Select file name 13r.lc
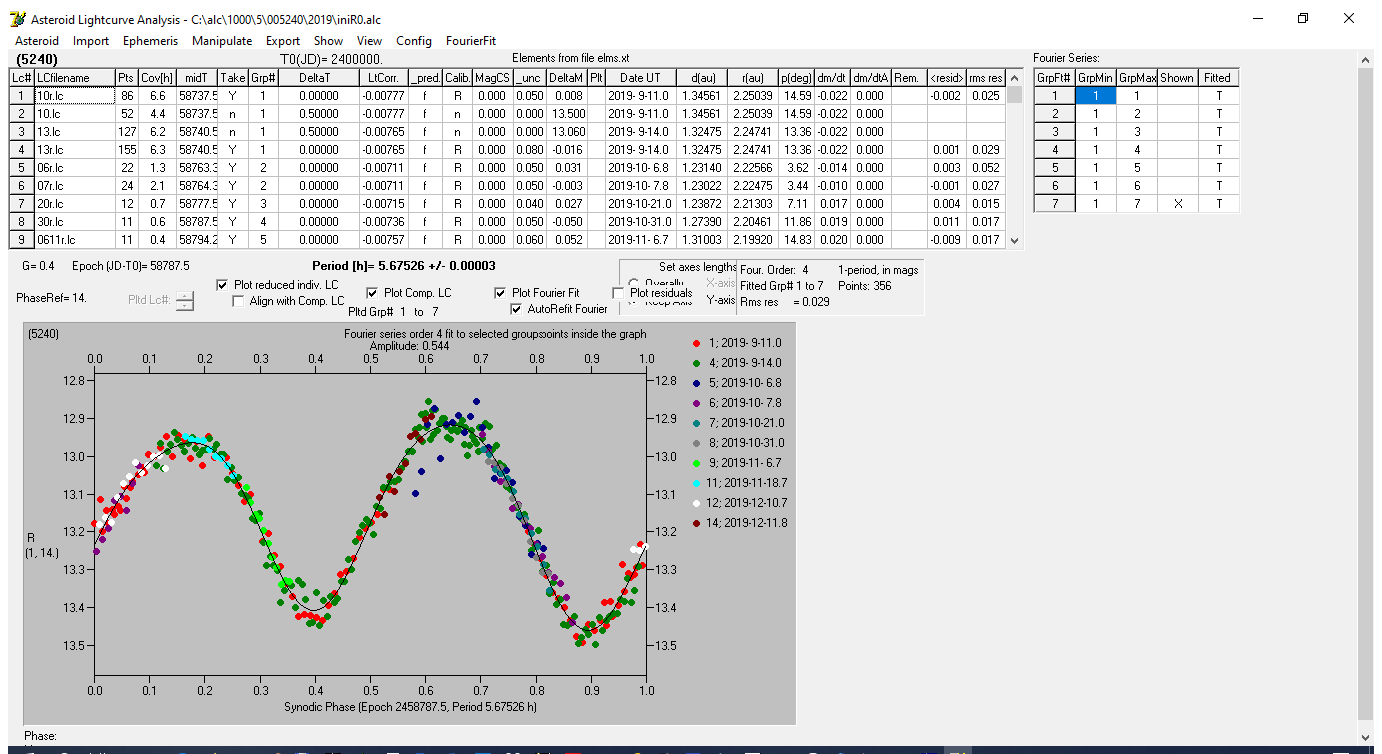1382x754 pixels. click(74, 149)
